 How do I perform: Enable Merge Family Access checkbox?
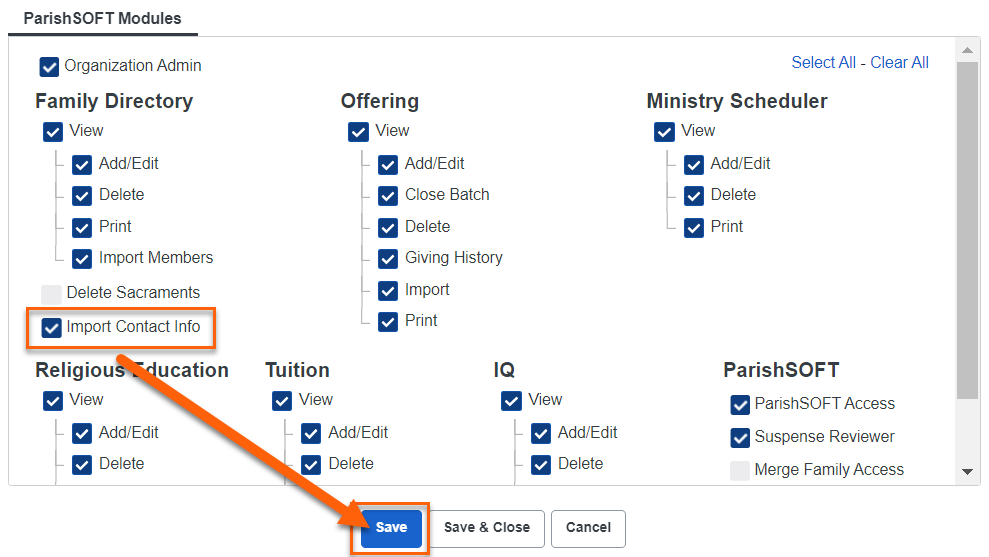pos(740,471)
